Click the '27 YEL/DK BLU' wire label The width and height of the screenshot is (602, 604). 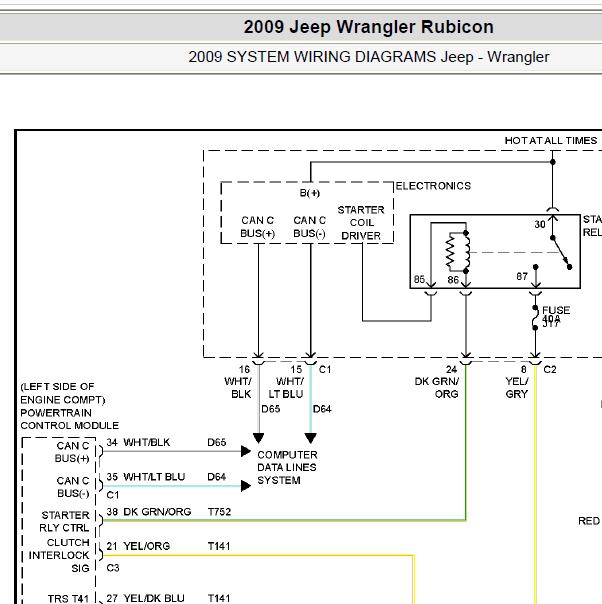(145, 598)
